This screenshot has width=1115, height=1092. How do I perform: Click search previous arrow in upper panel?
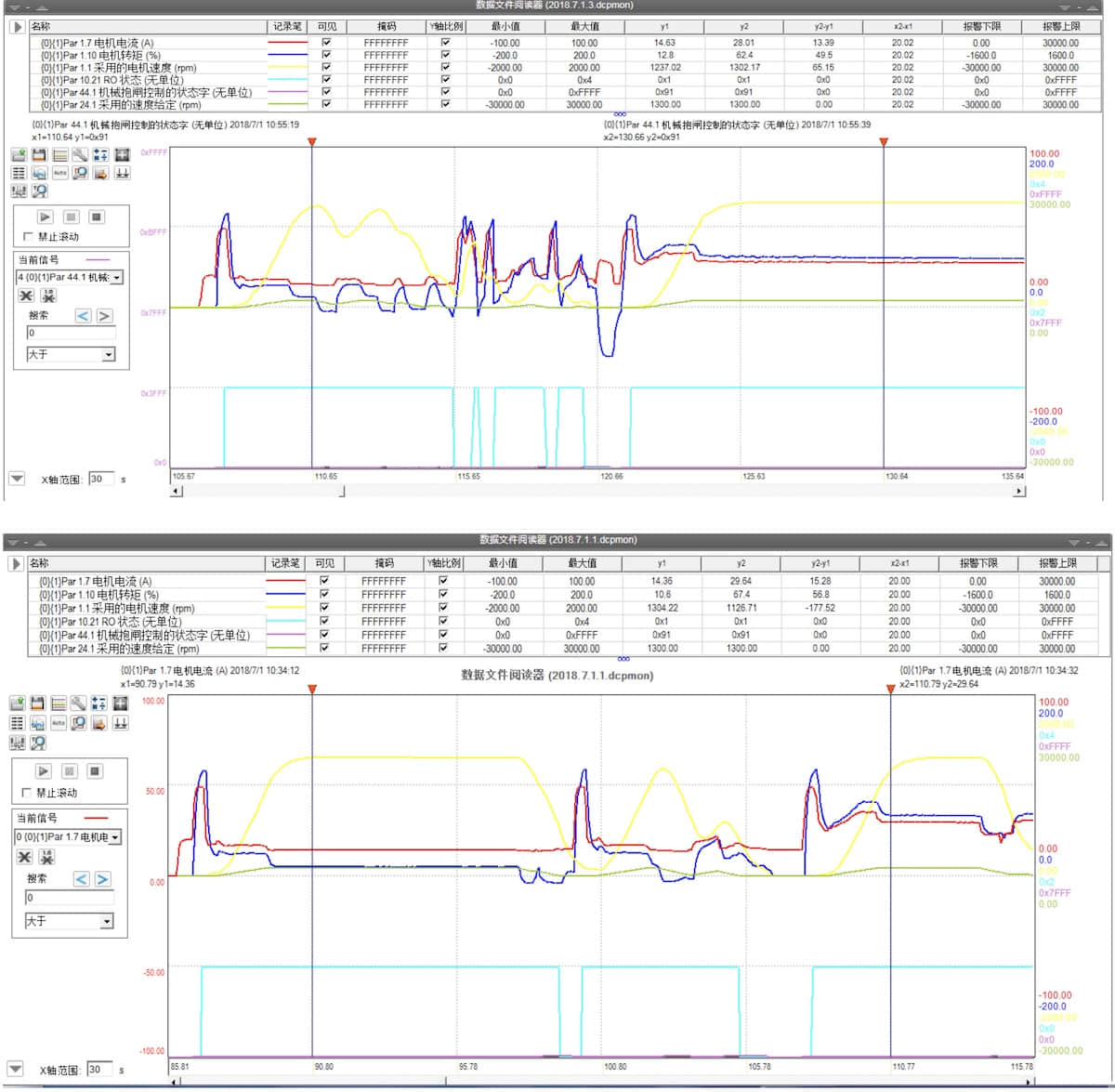(x=84, y=316)
